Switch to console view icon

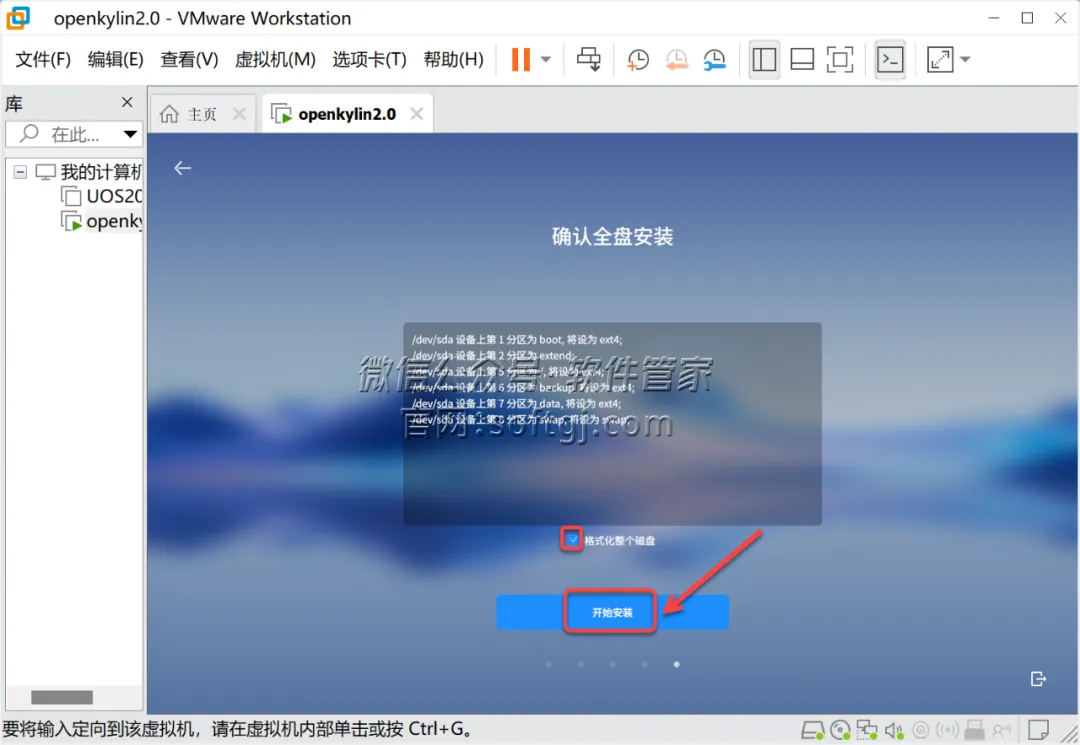click(x=890, y=59)
